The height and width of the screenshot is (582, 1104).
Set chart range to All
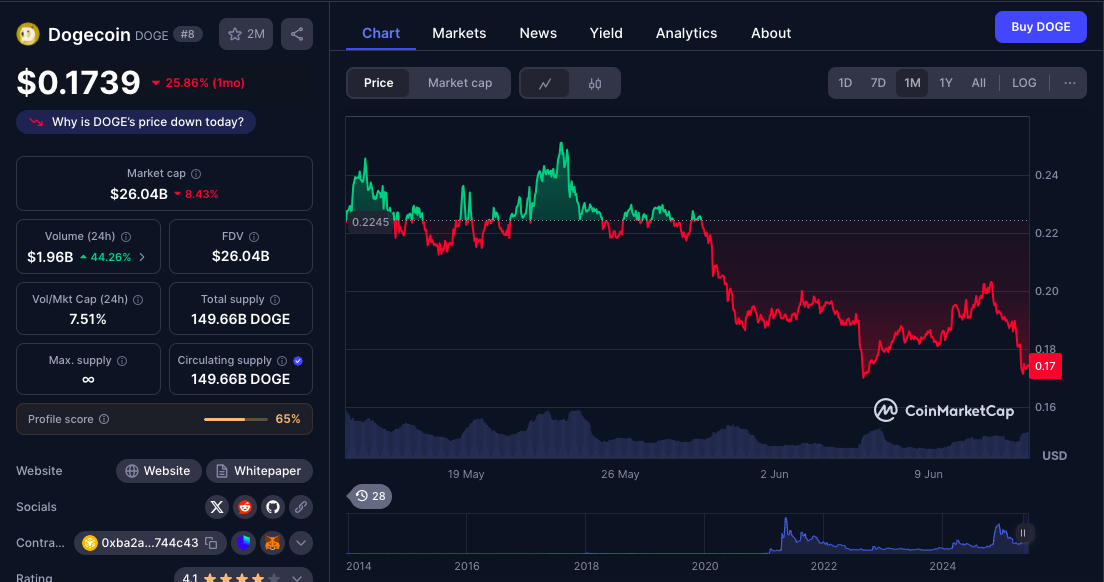point(979,83)
